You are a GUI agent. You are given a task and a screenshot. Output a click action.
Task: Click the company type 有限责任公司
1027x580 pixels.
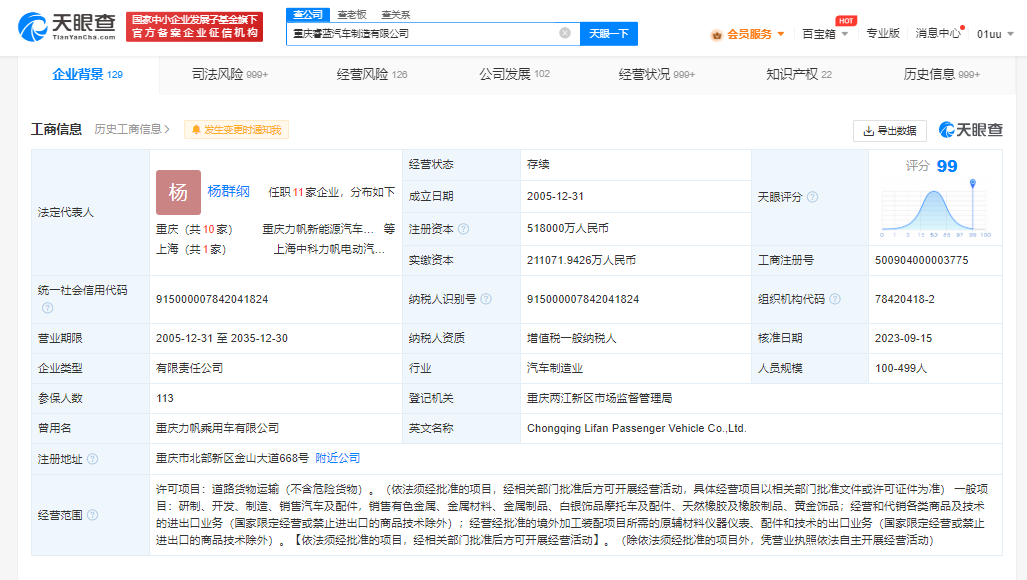pos(189,369)
